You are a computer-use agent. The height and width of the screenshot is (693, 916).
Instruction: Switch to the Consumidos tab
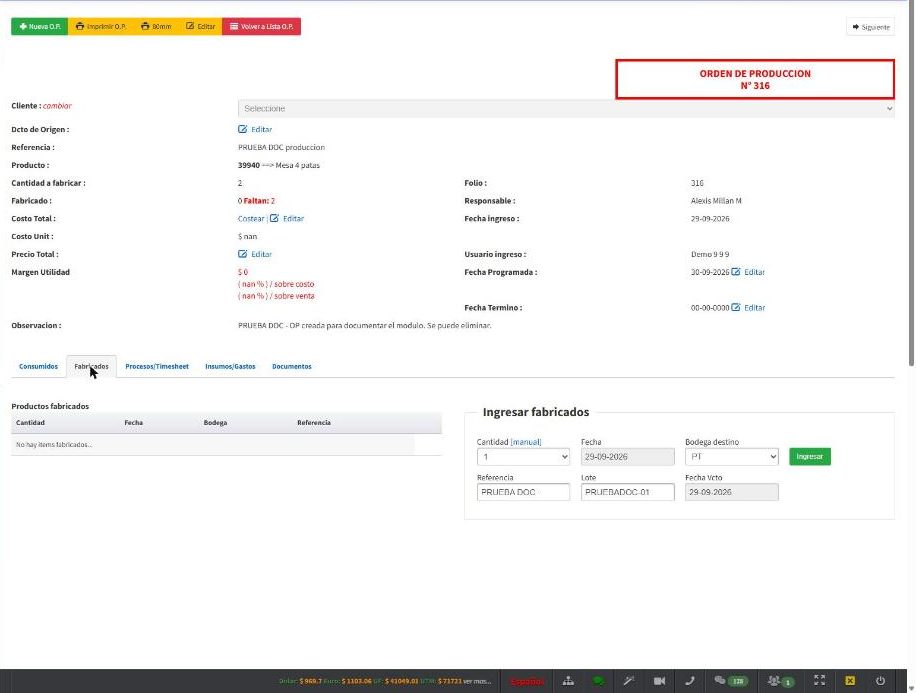tap(39, 366)
